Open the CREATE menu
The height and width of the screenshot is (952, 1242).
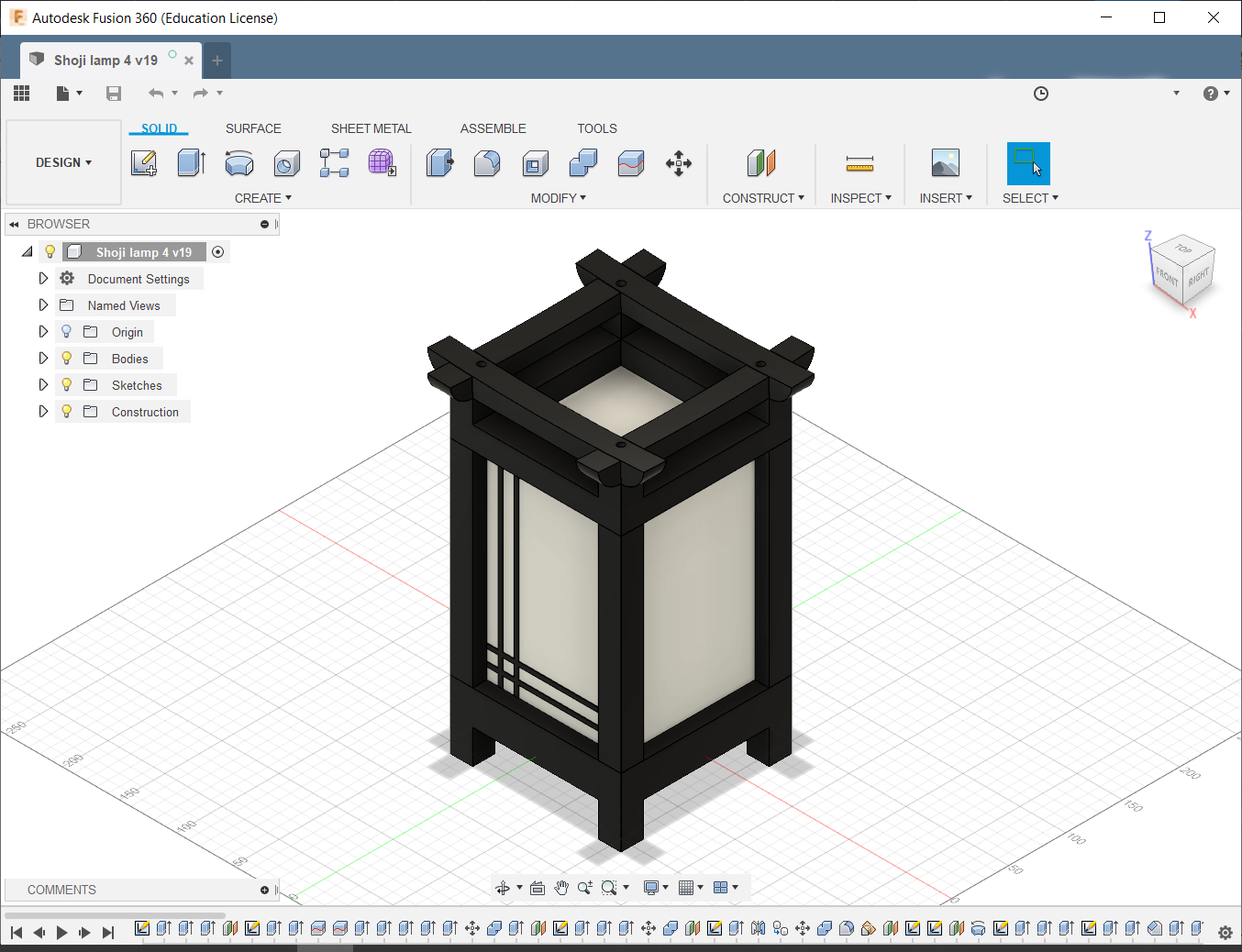263,198
